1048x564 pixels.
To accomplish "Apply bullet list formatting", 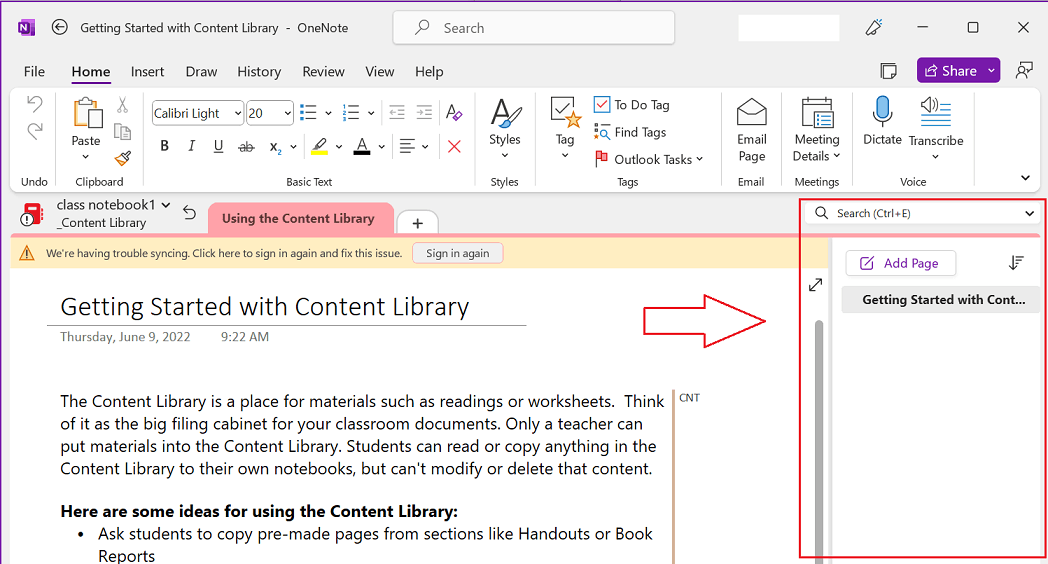I will (308, 113).
